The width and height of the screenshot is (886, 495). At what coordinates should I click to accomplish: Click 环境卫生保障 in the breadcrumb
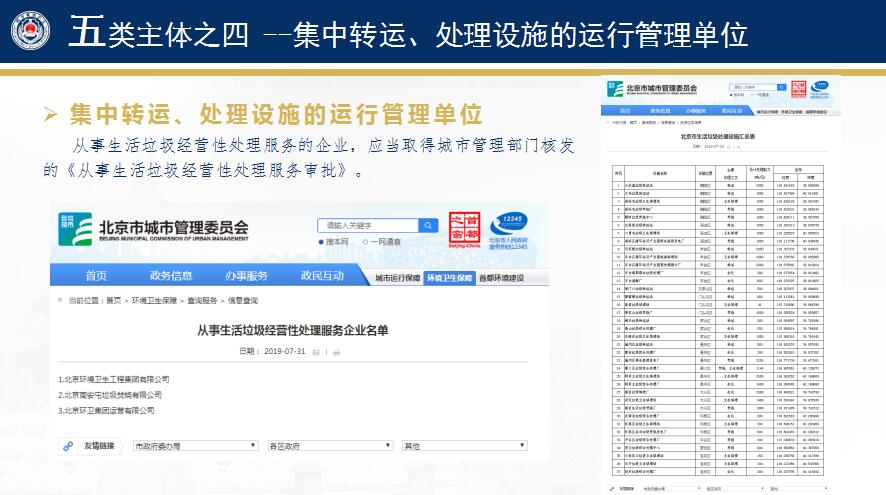[x=154, y=301]
